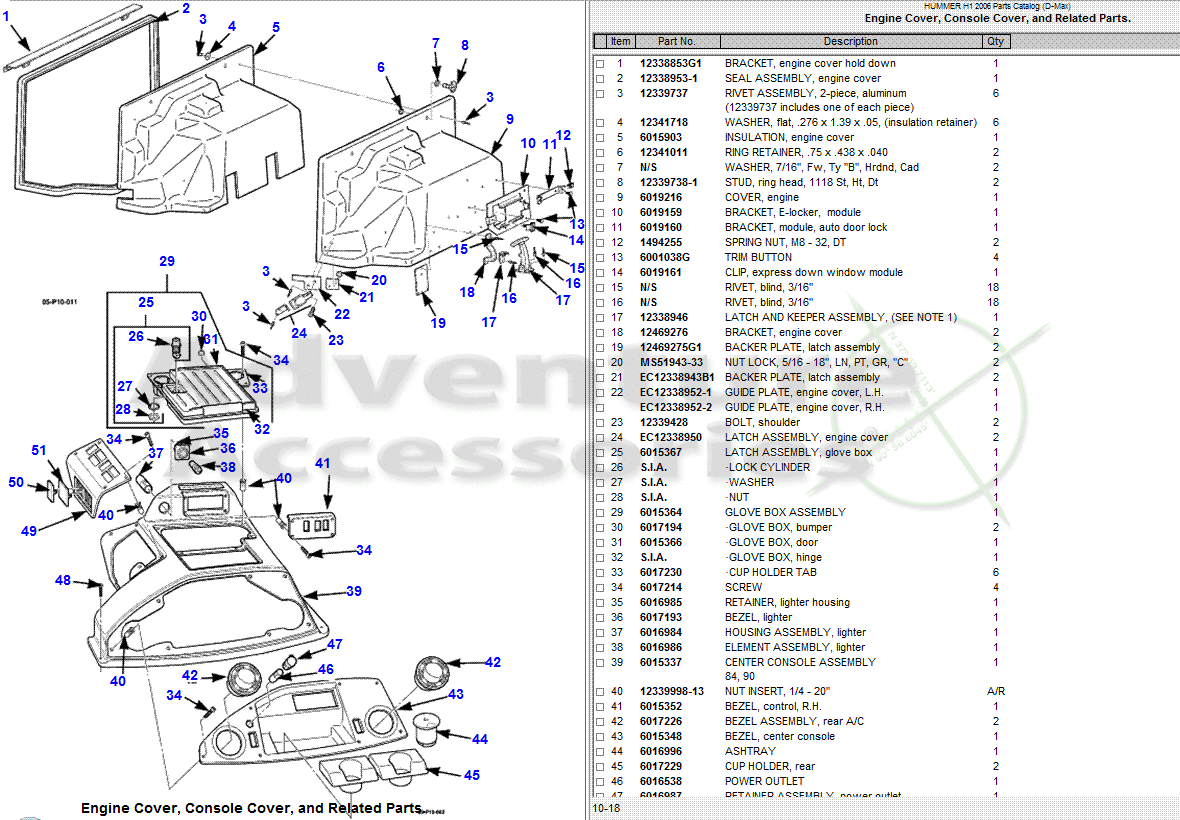The width and height of the screenshot is (1180, 820).
Task: Click part number 12338953-1
Action: coord(669,78)
